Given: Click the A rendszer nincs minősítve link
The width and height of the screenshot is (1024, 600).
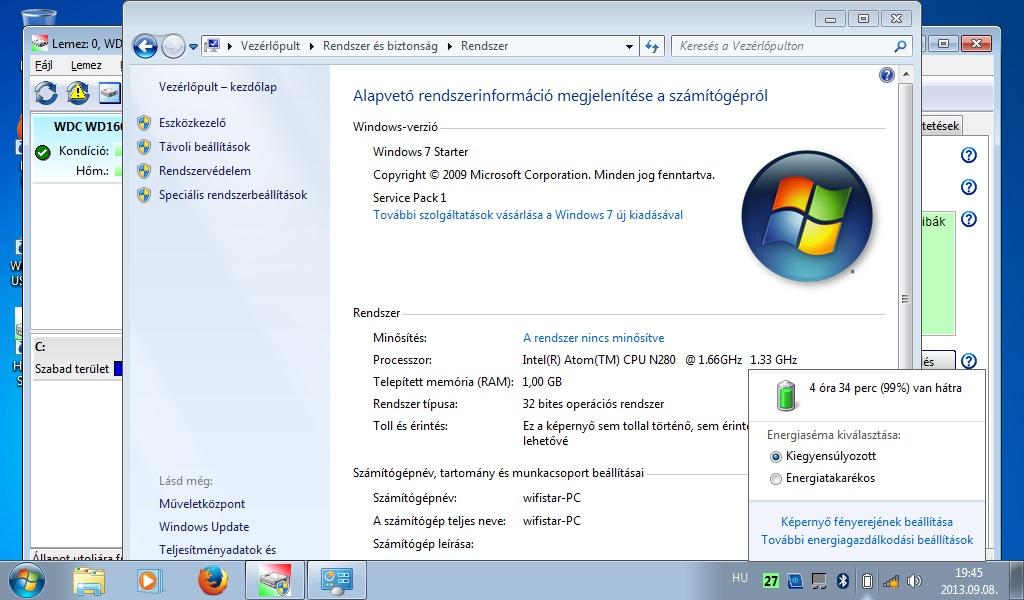Looking at the screenshot, I should pos(593,338).
